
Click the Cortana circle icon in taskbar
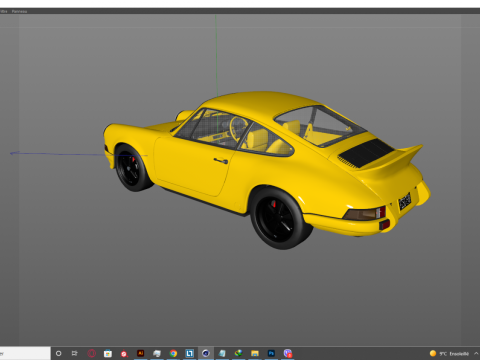click(x=59, y=353)
